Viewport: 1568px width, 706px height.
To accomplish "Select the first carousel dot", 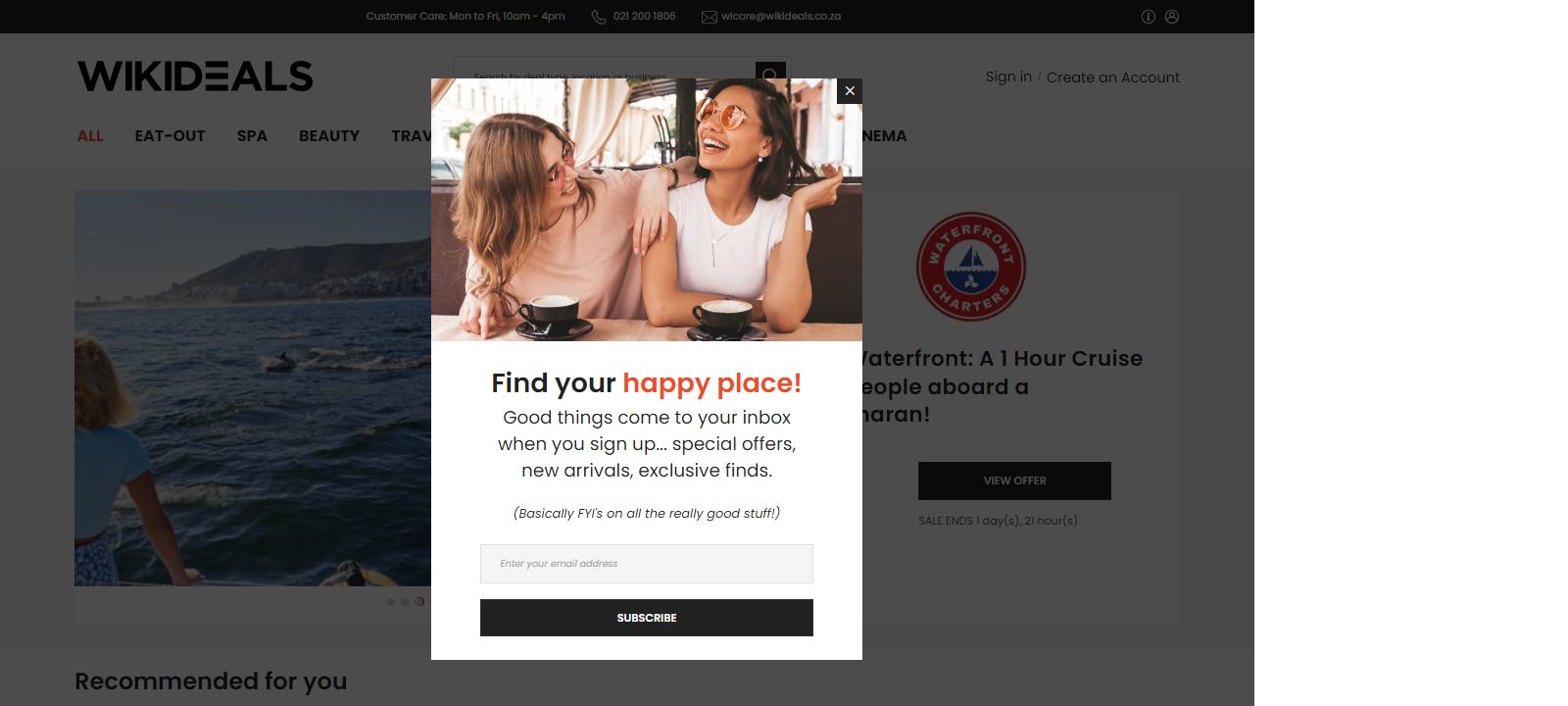I will tap(391, 602).
